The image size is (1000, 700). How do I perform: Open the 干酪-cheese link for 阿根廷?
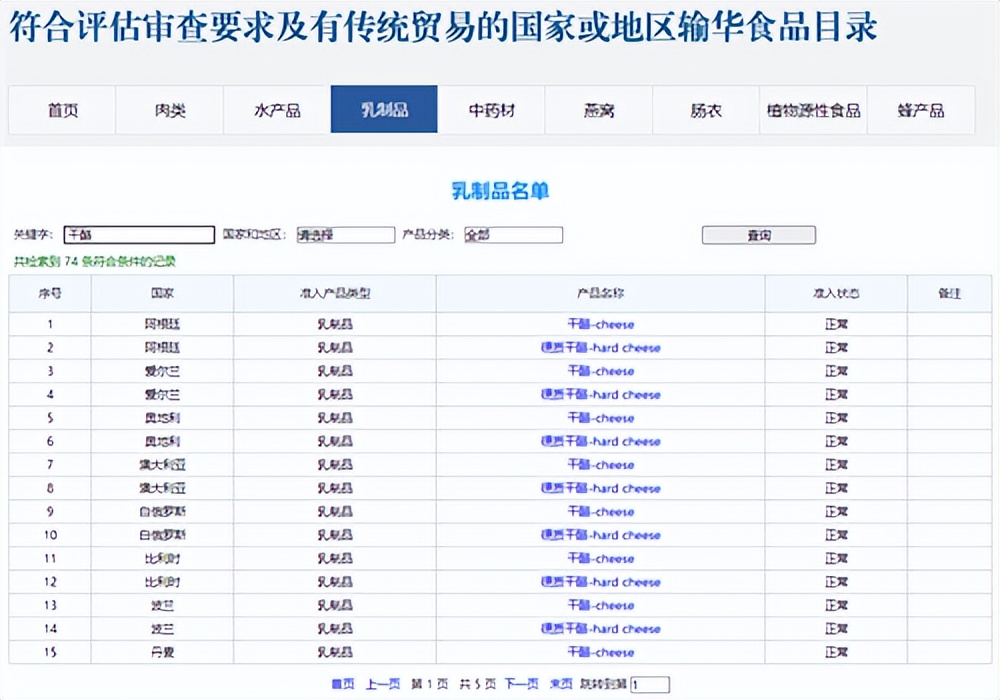(599, 324)
